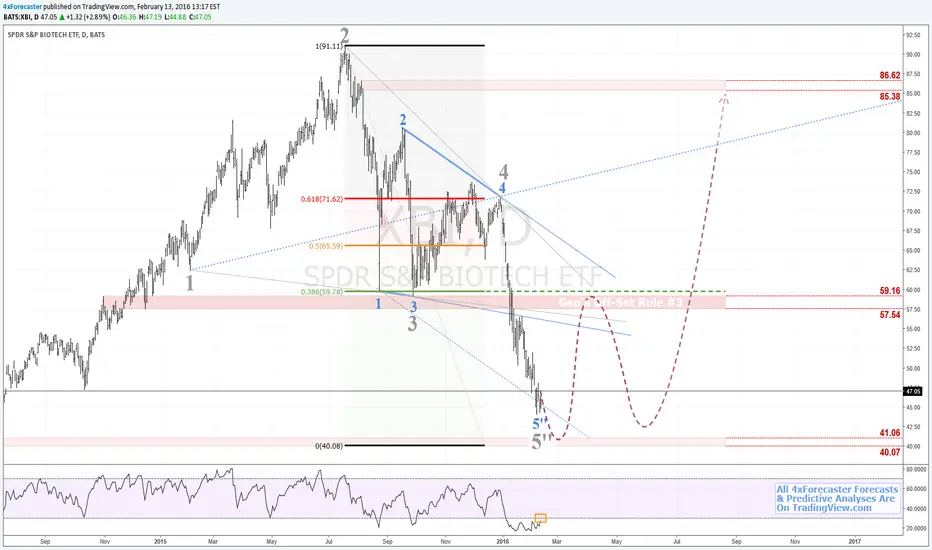Click the BATS:XBI ticker symbol in header

tap(16, 17)
